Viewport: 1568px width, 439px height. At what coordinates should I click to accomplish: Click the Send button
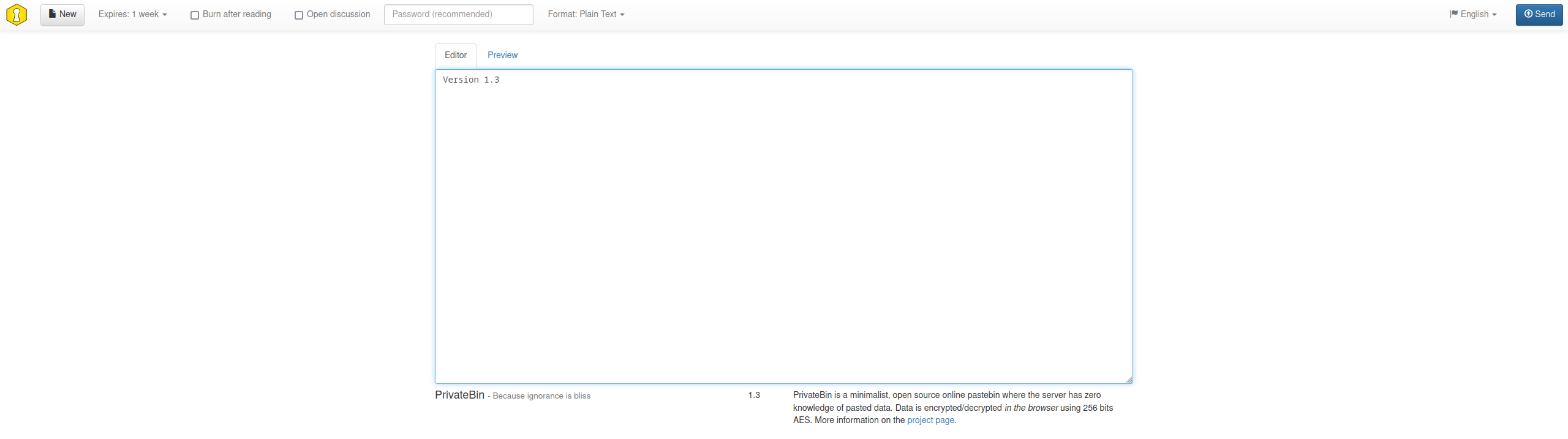coord(1539,15)
